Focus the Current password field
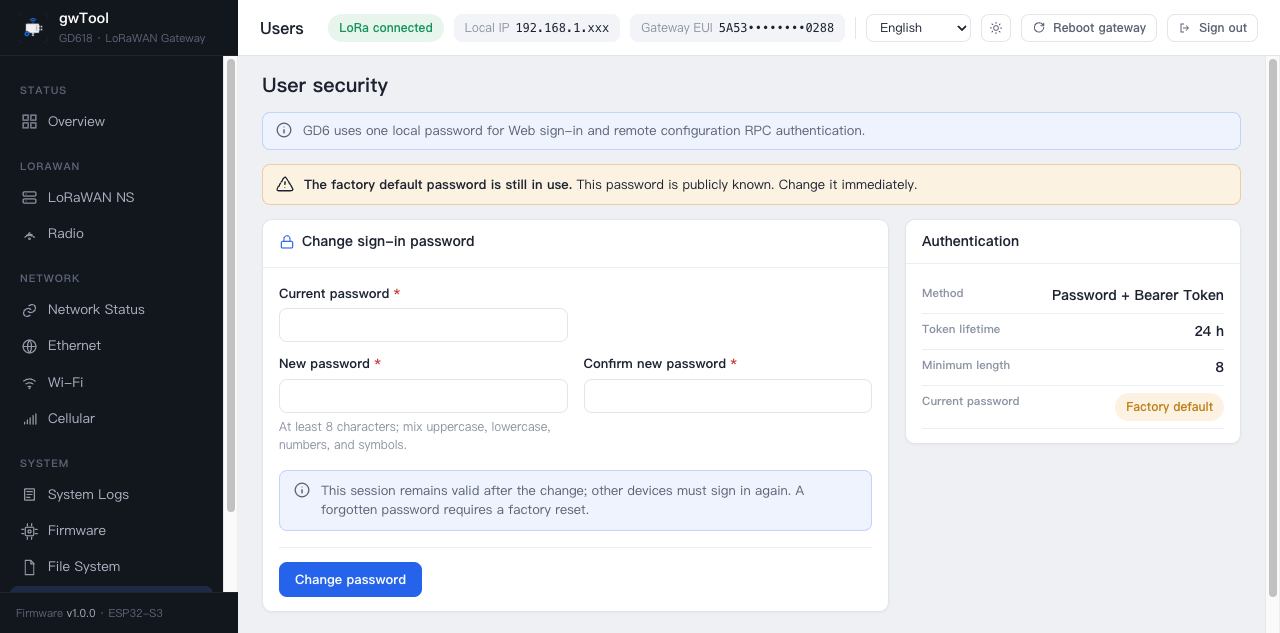 423,325
